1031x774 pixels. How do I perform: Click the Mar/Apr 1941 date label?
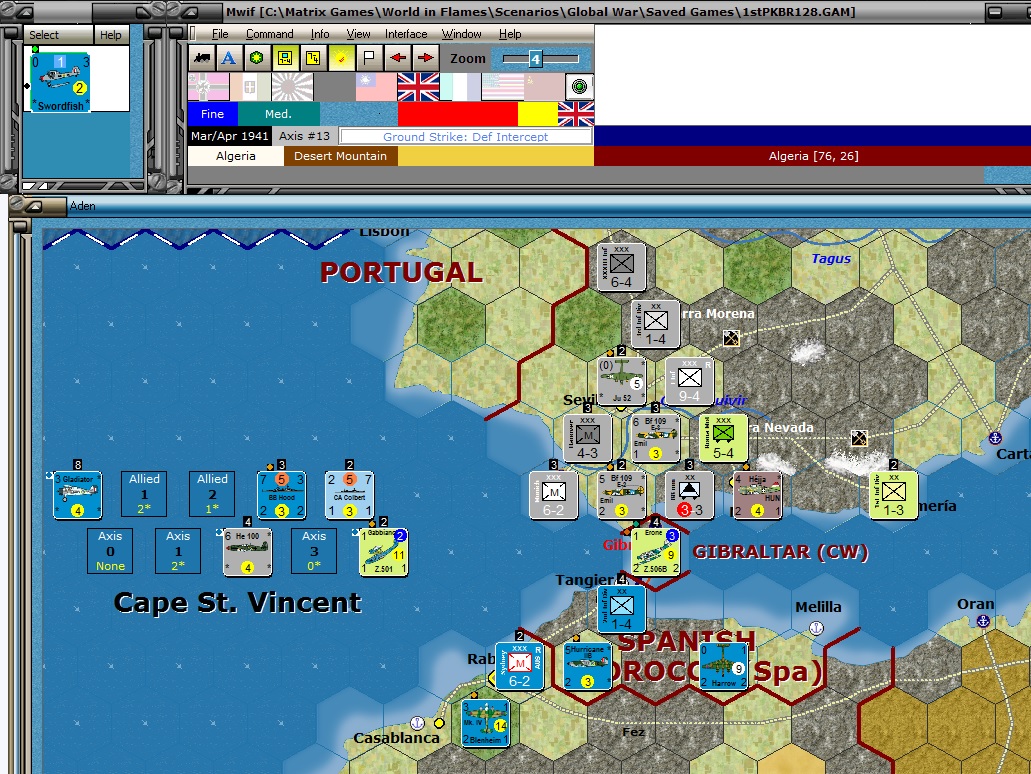[229, 136]
